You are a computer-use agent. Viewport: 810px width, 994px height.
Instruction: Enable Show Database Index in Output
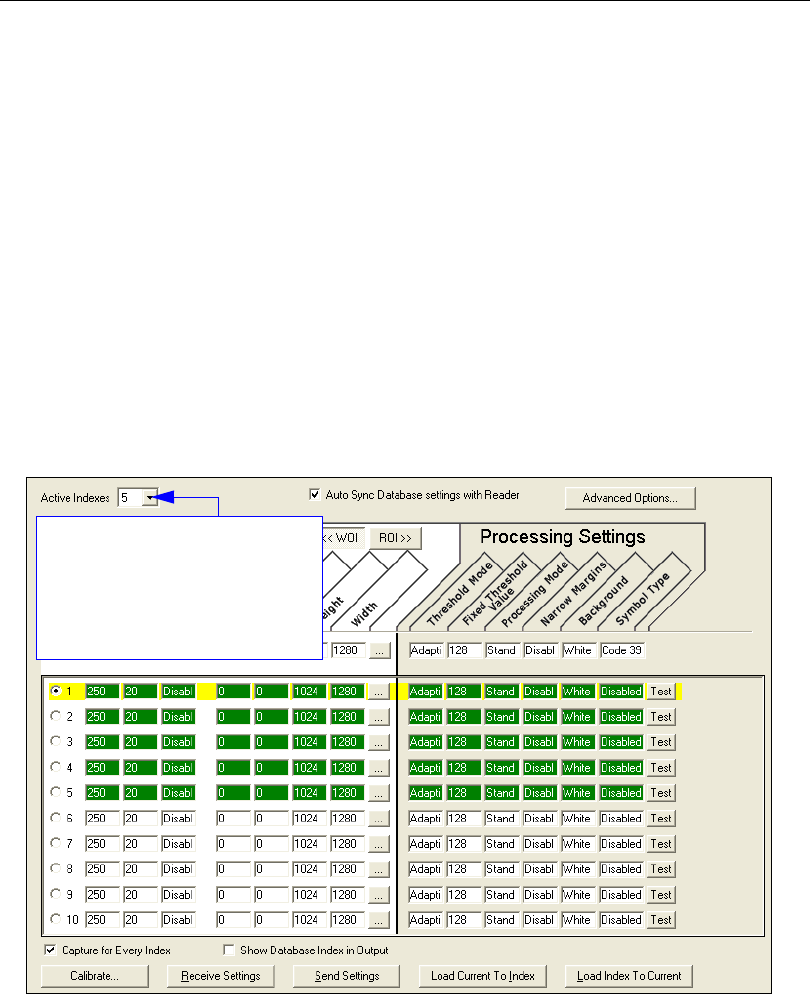[x=229, y=950]
